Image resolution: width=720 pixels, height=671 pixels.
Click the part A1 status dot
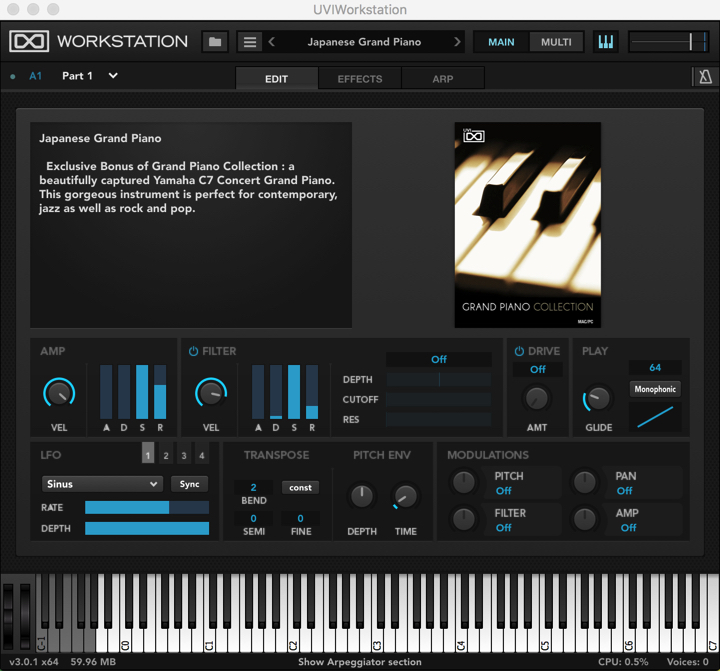(x=13, y=77)
